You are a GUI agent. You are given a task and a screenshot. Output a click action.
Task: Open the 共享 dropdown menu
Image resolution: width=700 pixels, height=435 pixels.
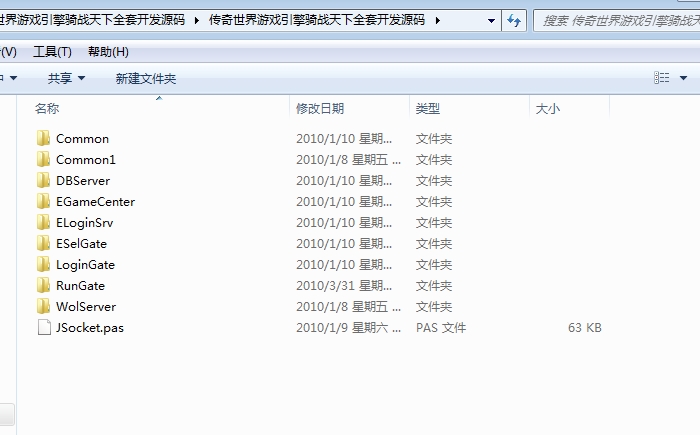(66, 78)
